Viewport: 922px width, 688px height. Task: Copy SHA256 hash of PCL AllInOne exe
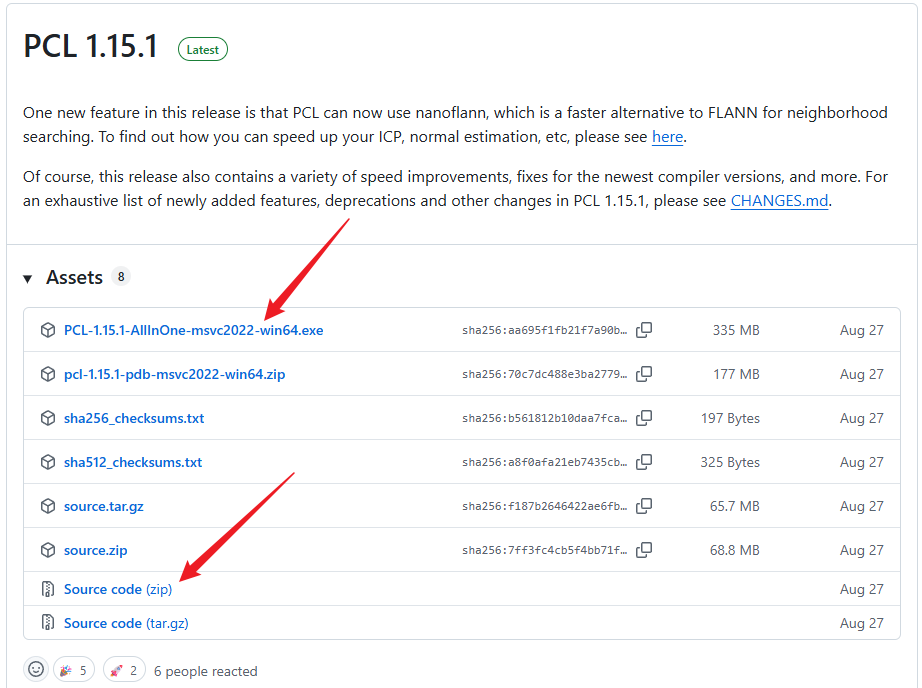(x=645, y=330)
